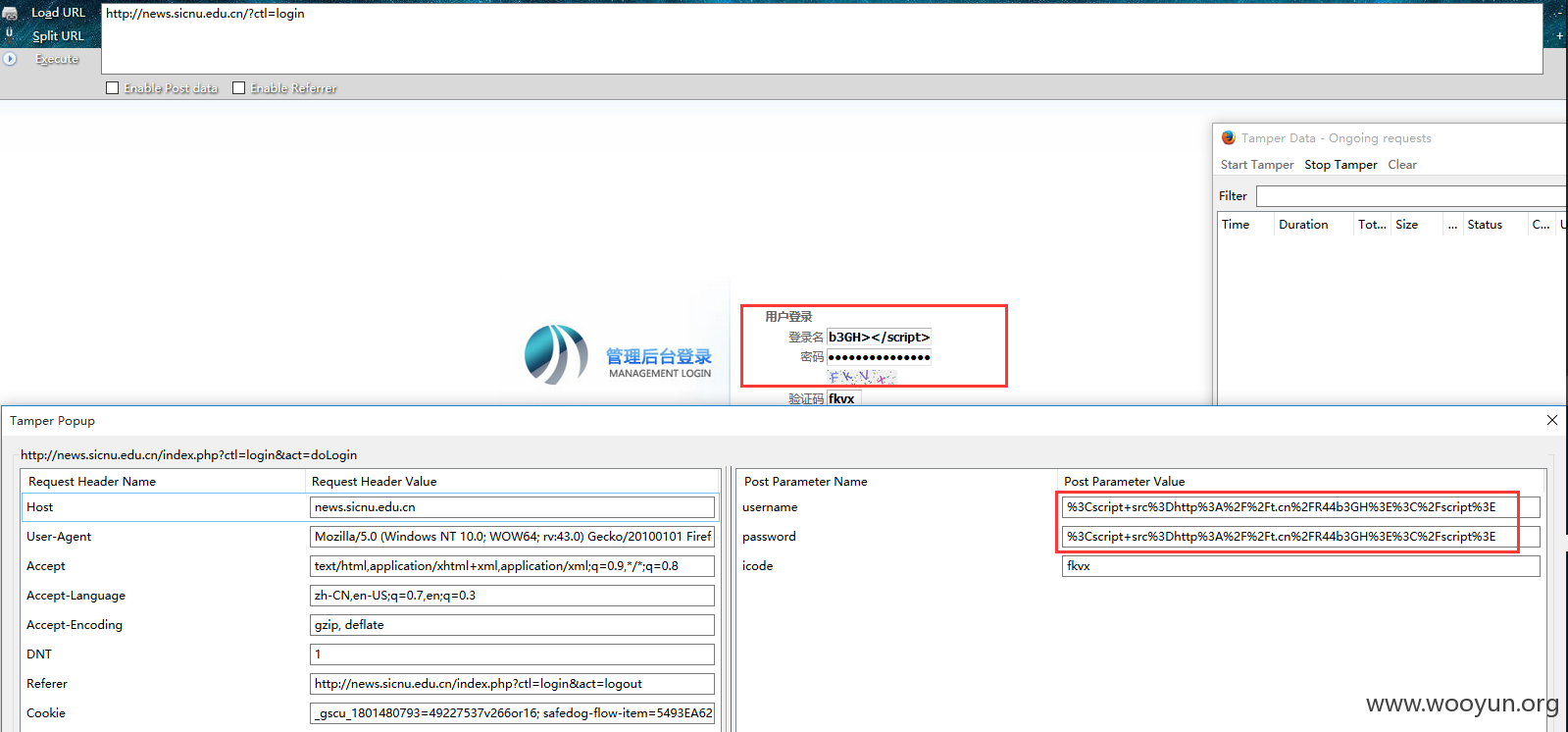Click the Firefox icon in Tamper Data window
1568x732 pixels.
tap(1229, 138)
